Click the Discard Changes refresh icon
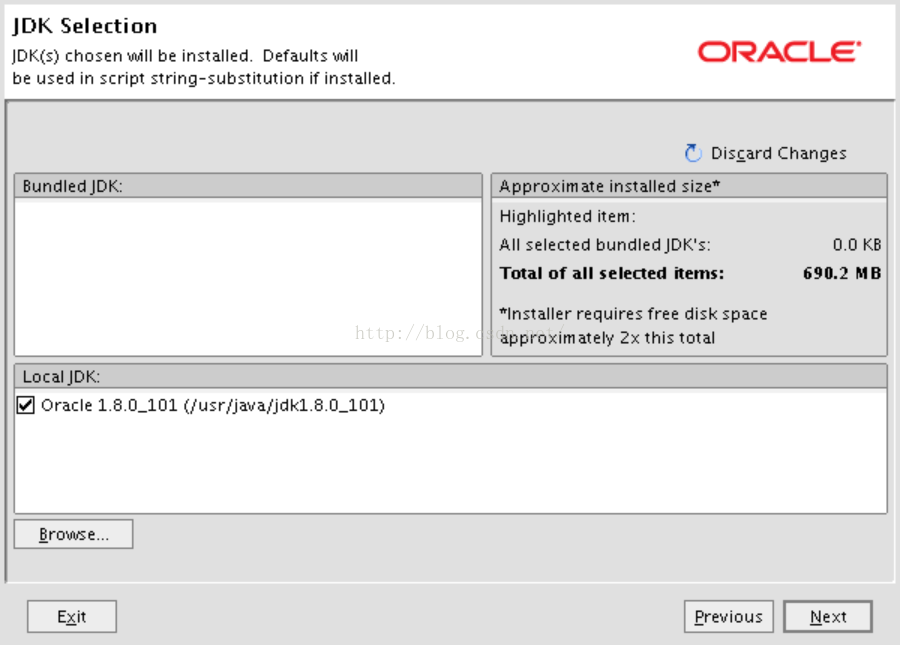900x645 pixels. coord(693,153)
